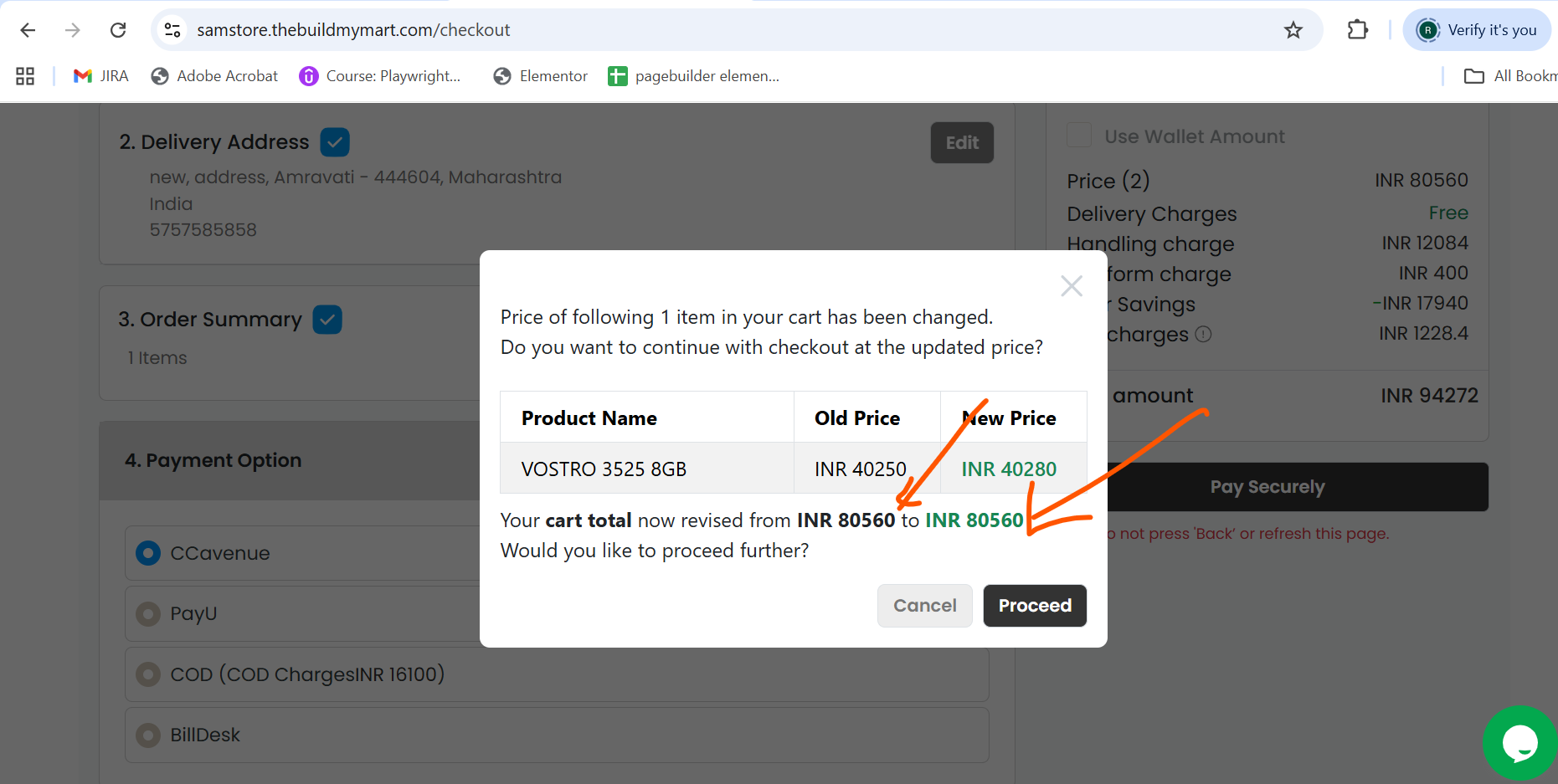Toggle Use Wallet Amount checkbox
This screenshot has width=1558, height=784.
[x=1079, y=136]
